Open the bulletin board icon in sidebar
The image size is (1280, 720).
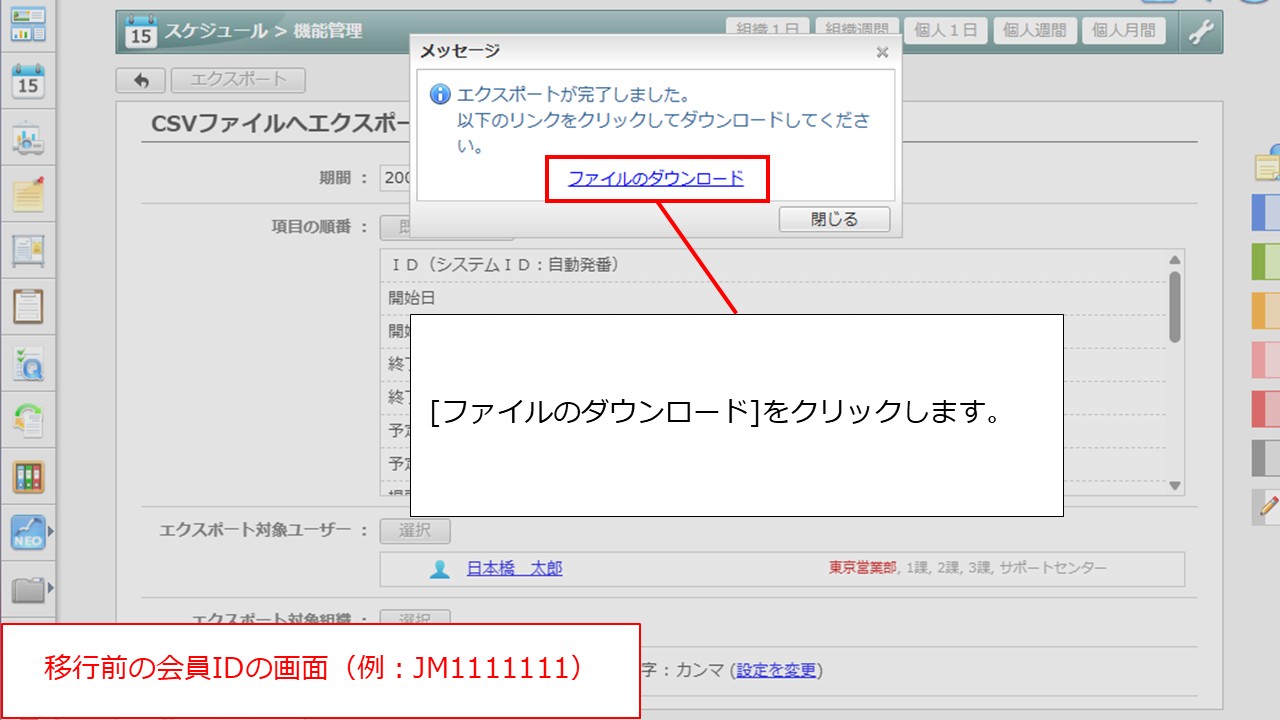[28, 250]
